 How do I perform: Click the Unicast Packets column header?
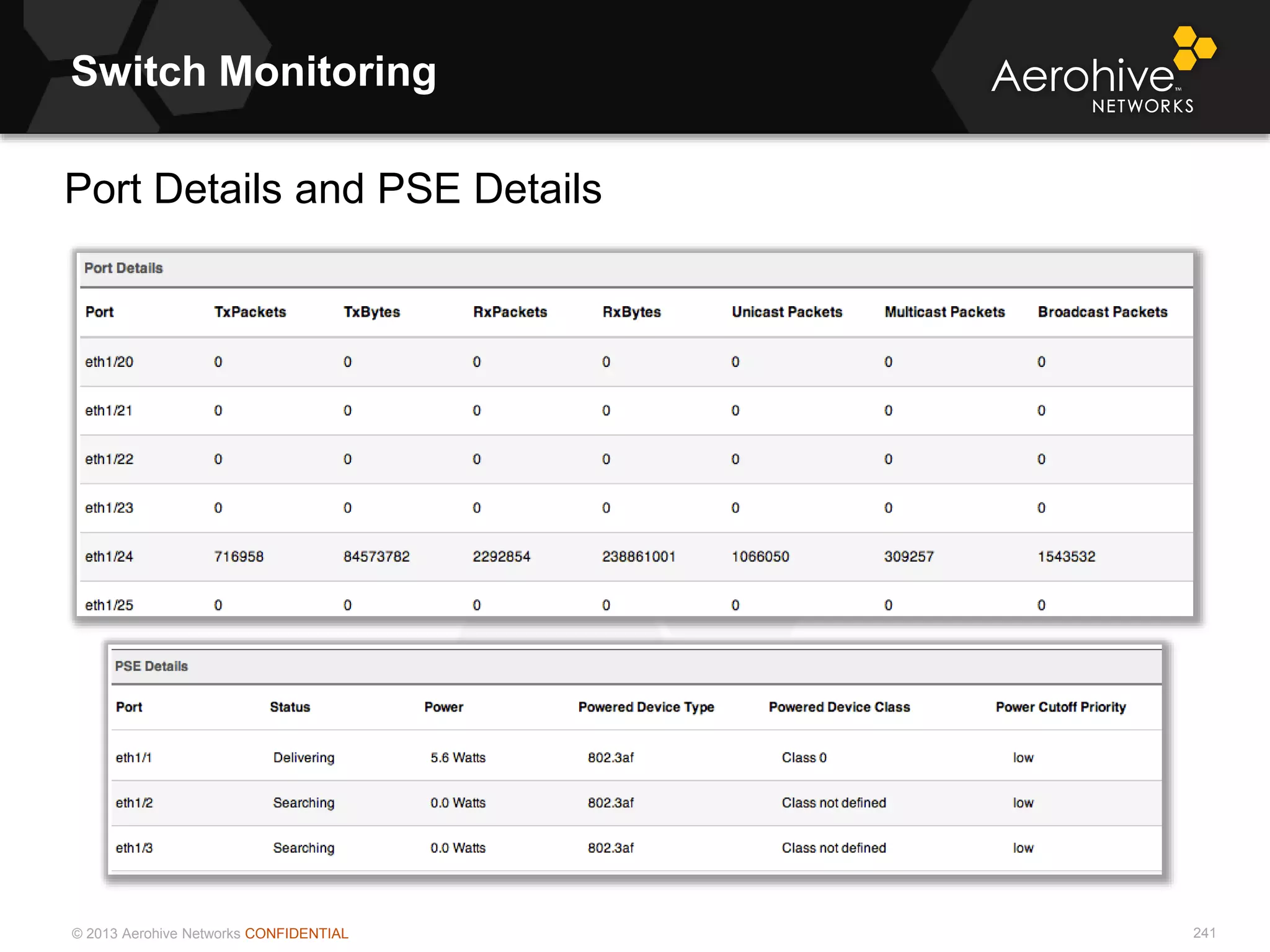click(x=787, y=312)
